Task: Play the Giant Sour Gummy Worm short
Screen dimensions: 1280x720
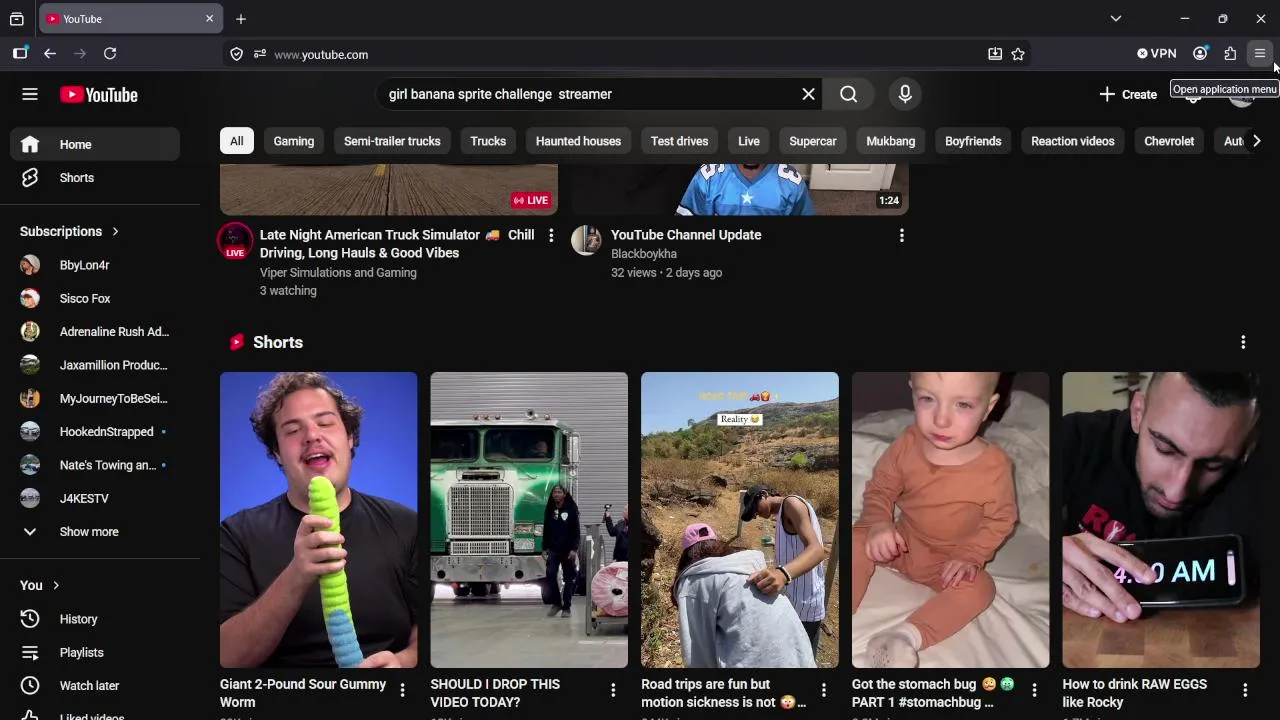Action: tap(319, 520)
